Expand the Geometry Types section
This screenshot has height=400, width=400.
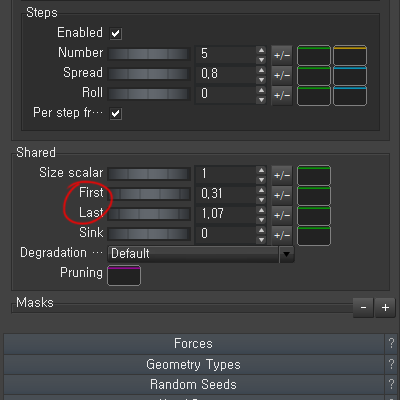pyautogui.click(x=194, y=364)
